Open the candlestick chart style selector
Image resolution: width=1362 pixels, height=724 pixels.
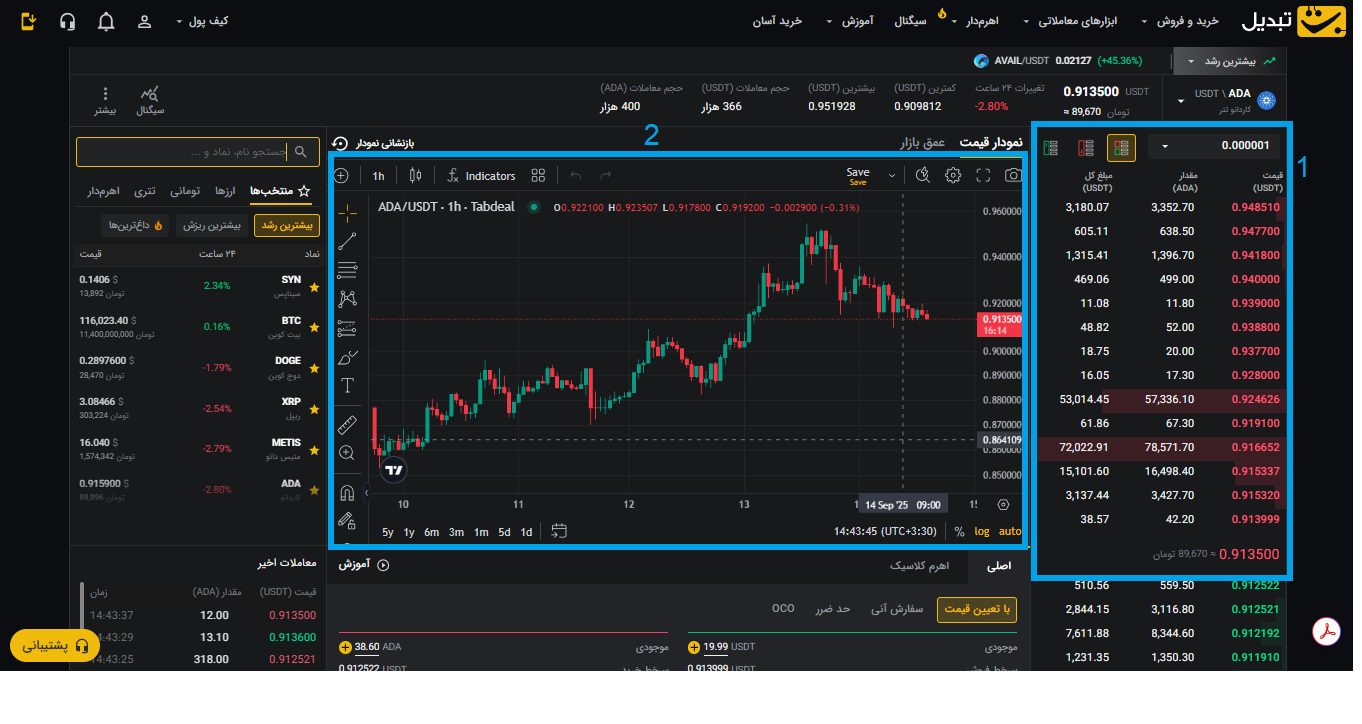point(415,176)
